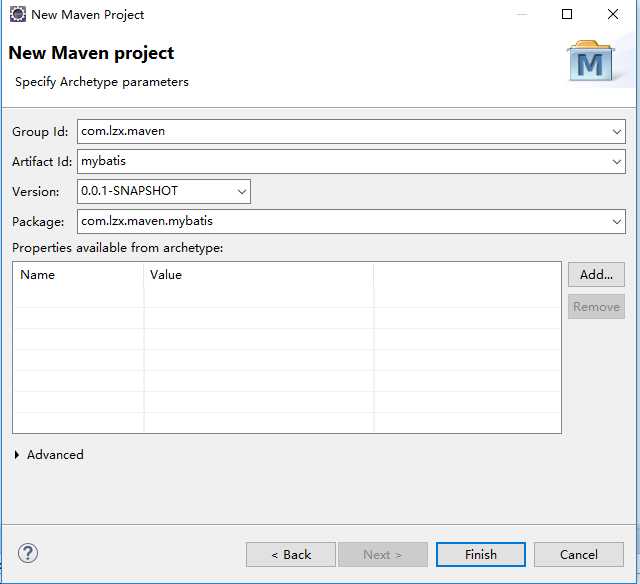Go back with the < Back button
Viewport: 640px width, 584px height.
pos(291,555)
